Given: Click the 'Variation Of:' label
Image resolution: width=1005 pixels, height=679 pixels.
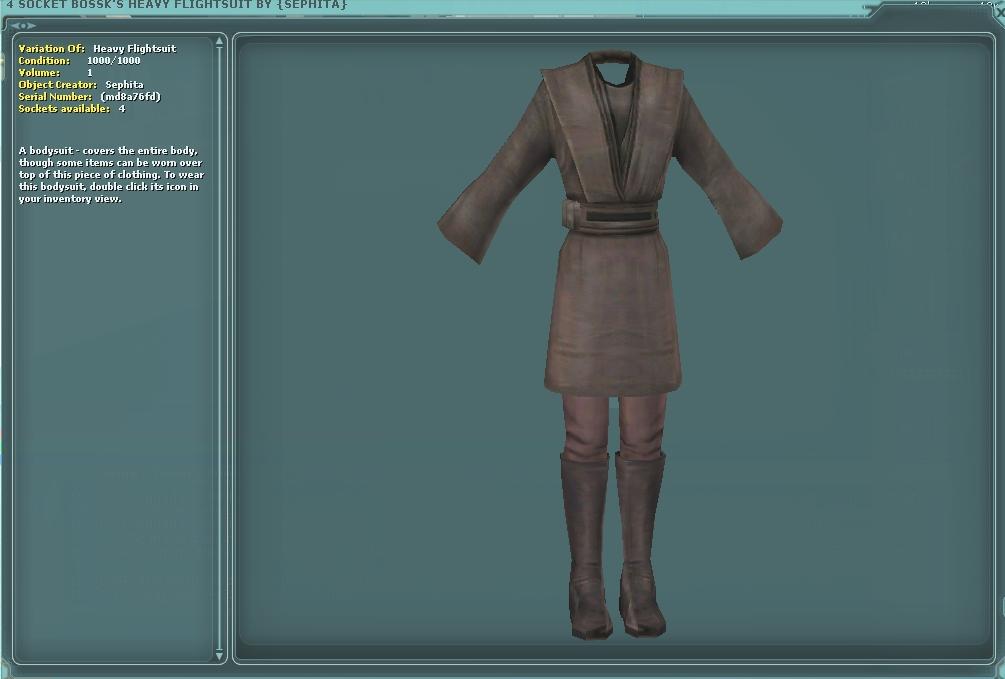Looking at the screenshot, I should (51, 49).
